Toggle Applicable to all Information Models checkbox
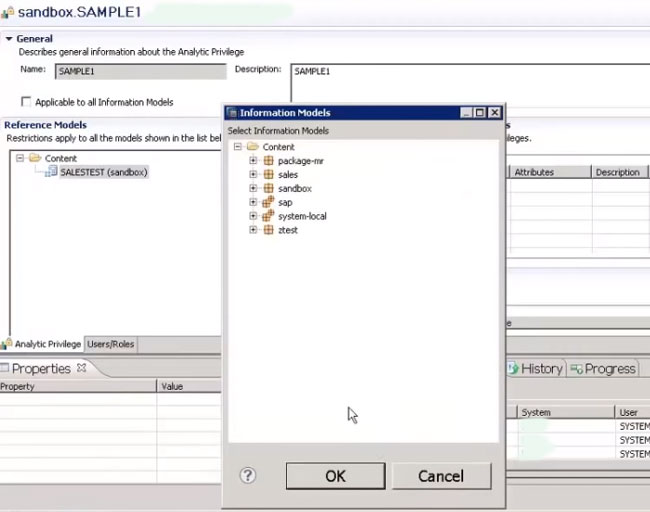This screenshot has height=512, width=650. 26,102
